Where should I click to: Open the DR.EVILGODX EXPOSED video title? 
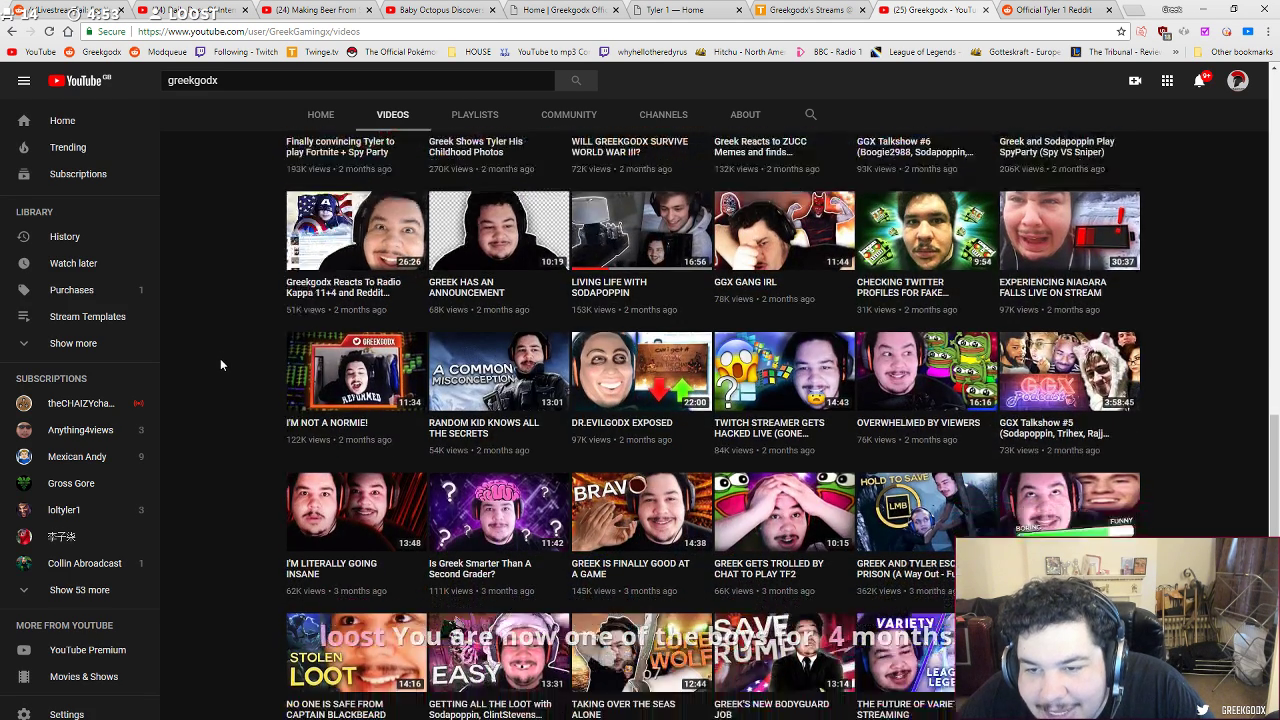(x=622, y=423)
